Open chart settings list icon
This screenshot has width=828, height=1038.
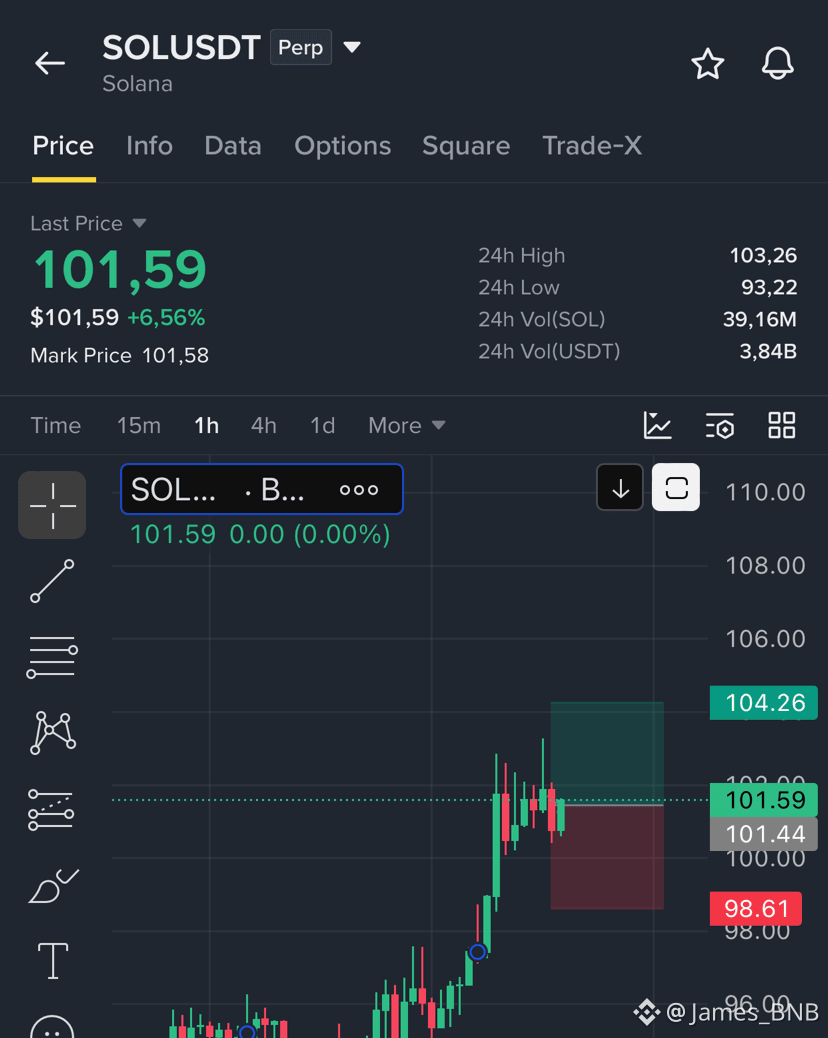point(719,426)
